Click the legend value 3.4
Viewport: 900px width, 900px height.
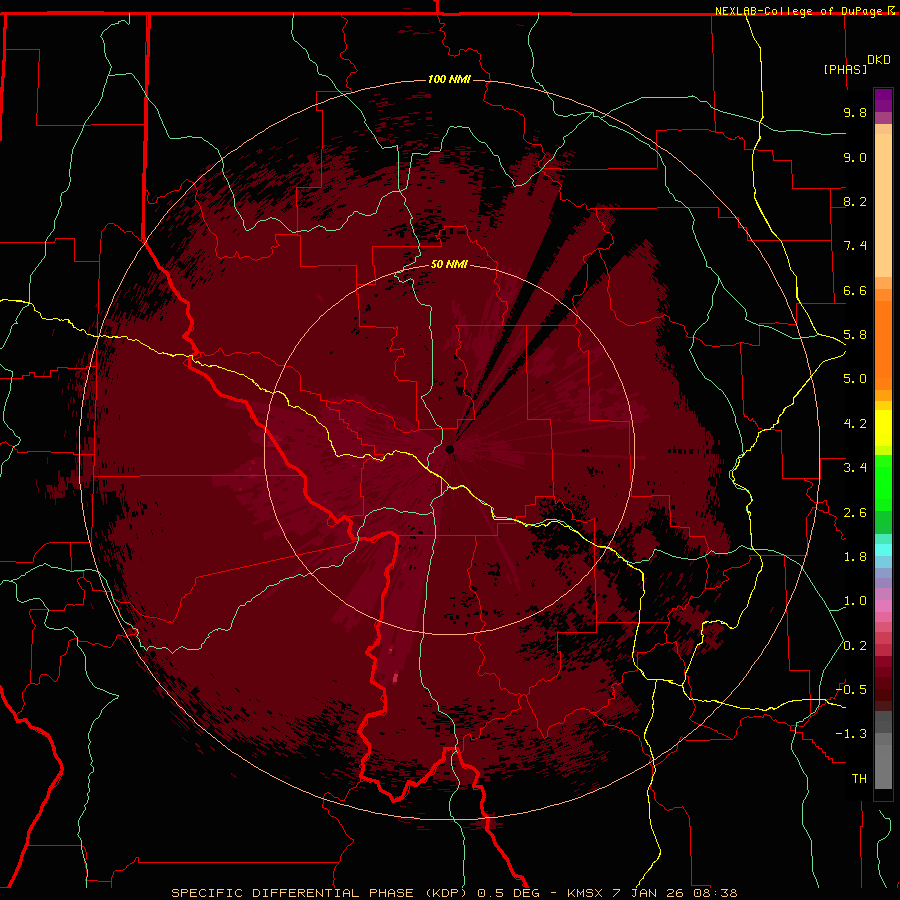tap(855, 468)
